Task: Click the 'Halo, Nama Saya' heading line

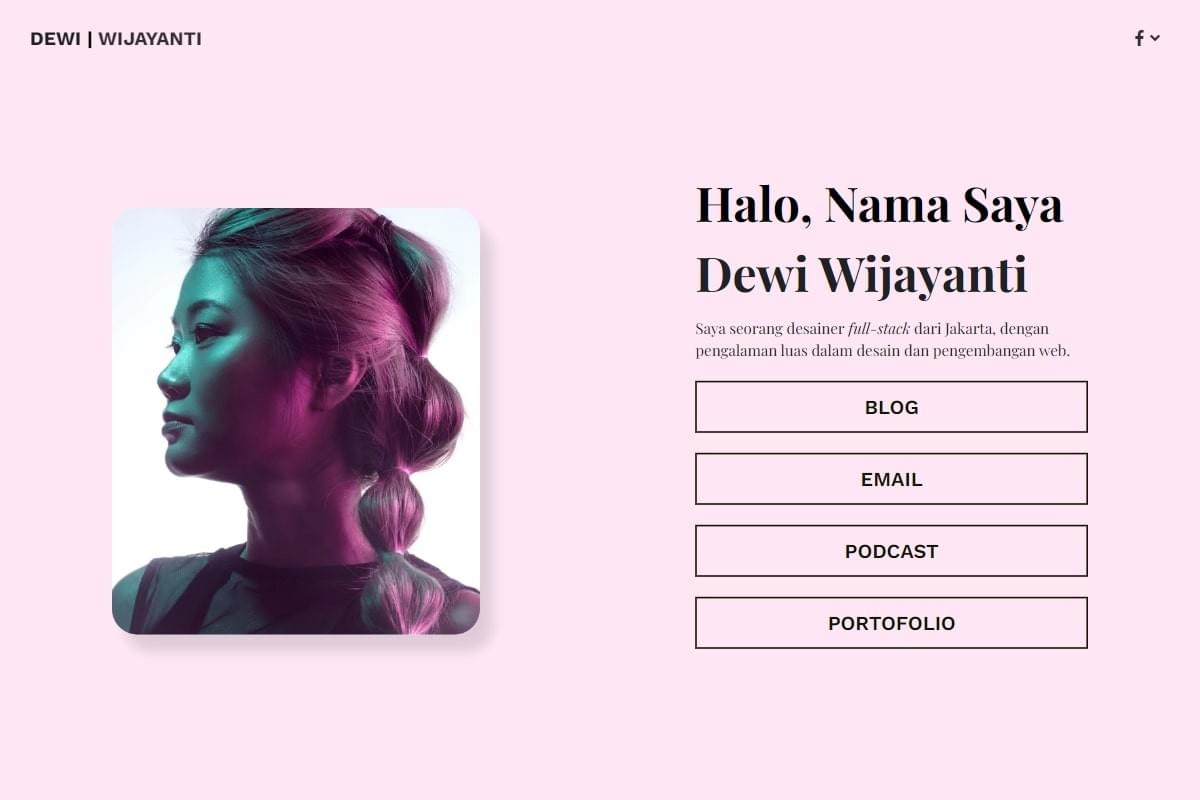Action: (x=879, y=204)
